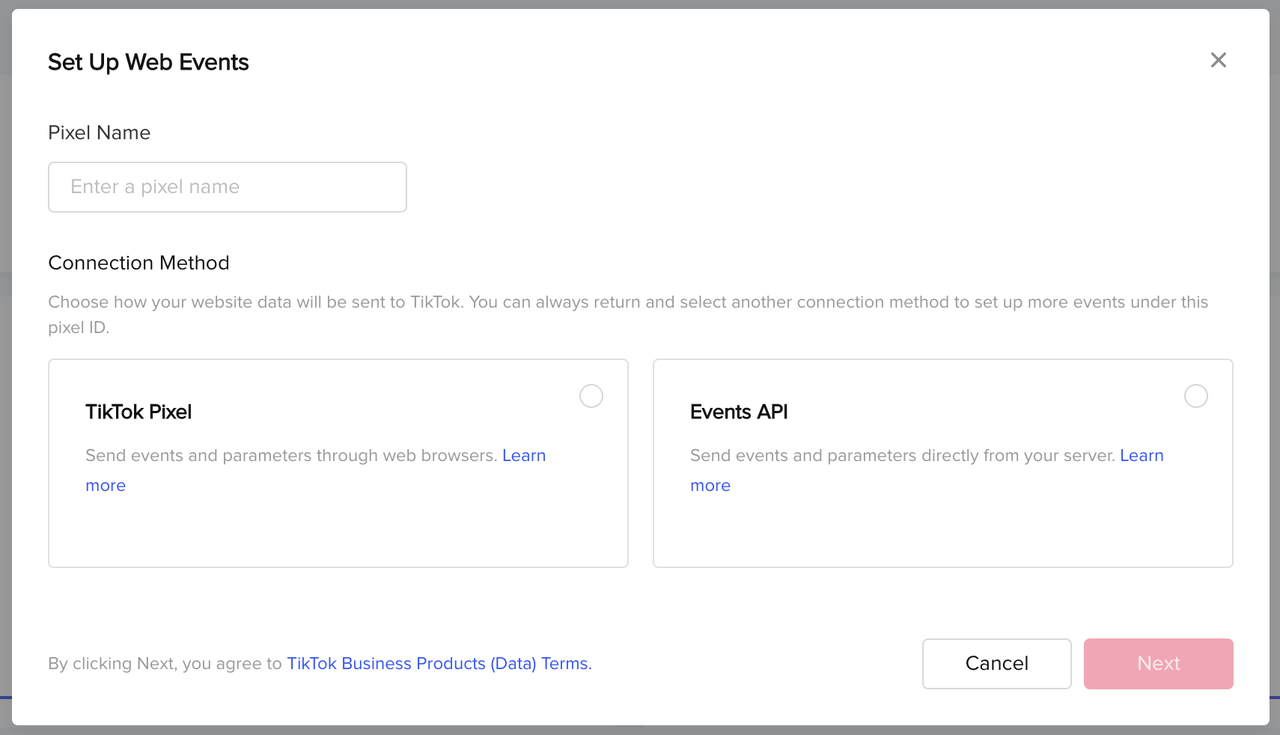Viewport: 1280px width, 735px height.
Task: Click the TikTok Pixel card title
Action: (138, 412)
